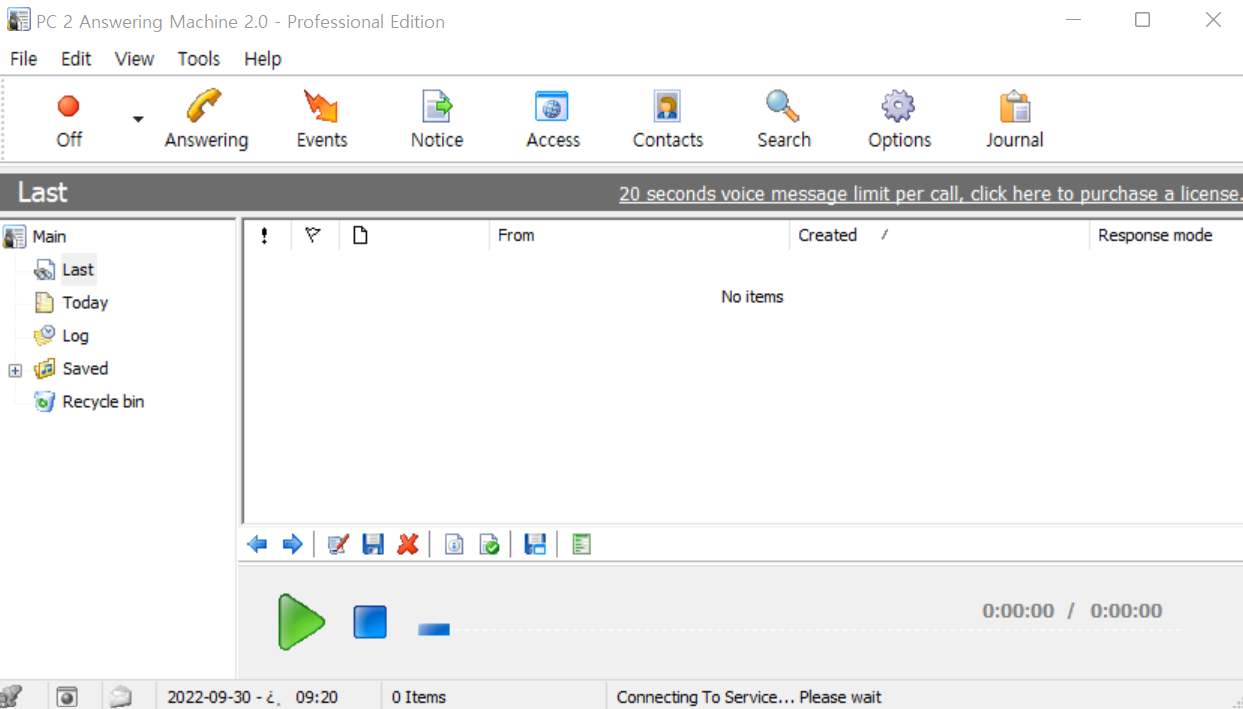Select the Log folder in tree
Image resolution: width=1243 pixels, height=709 pixels.
(x=75, y=336)
